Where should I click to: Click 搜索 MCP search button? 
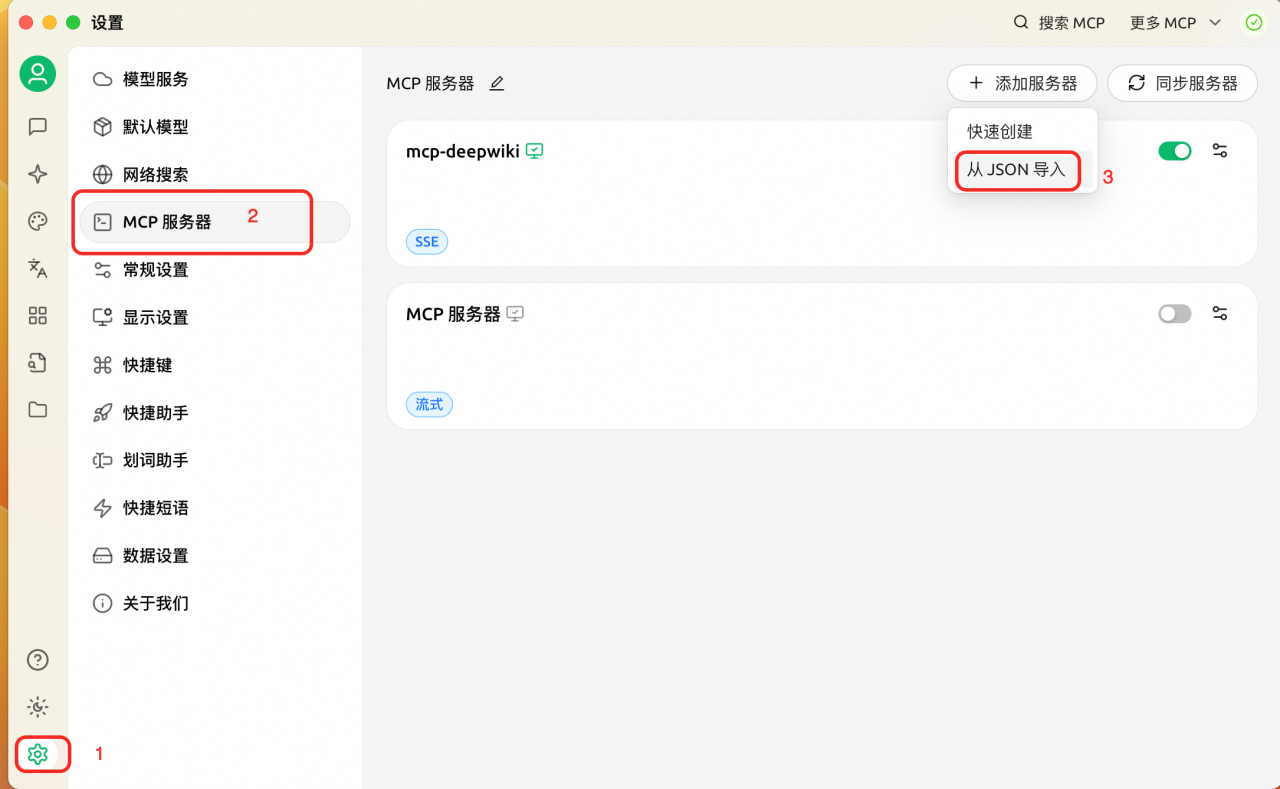(x=1059, y=23)
